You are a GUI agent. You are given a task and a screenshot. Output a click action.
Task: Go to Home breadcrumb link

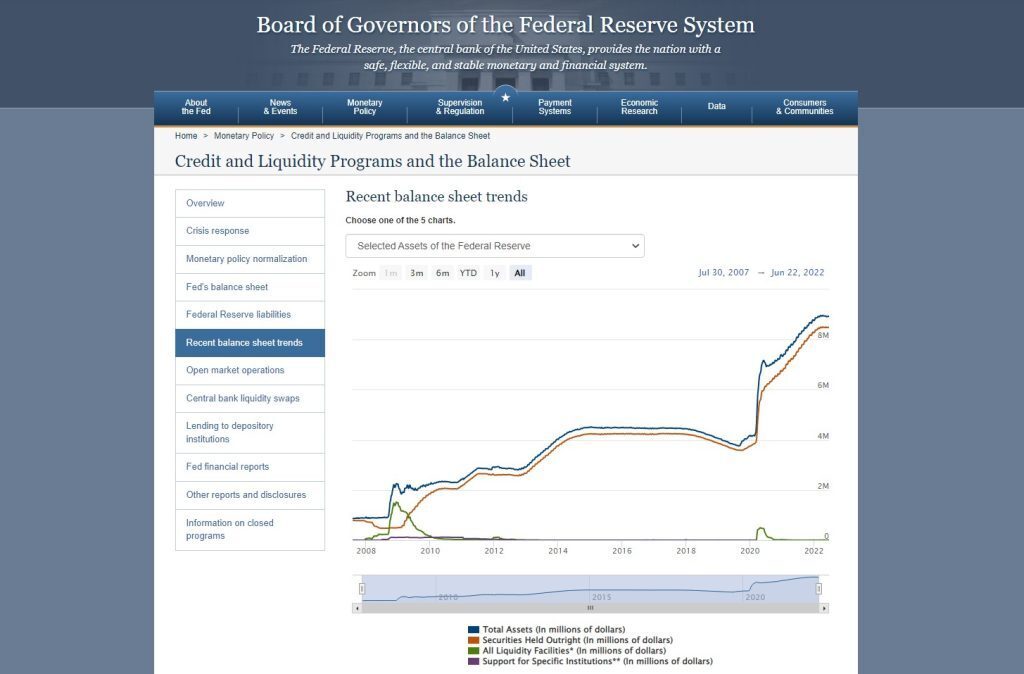pos(186,136)
